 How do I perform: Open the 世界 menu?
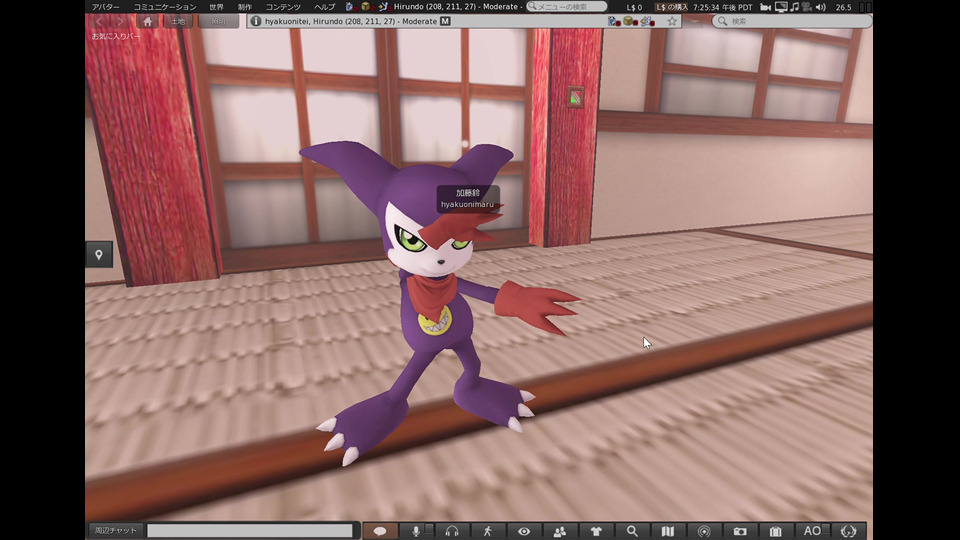point(216,7)
